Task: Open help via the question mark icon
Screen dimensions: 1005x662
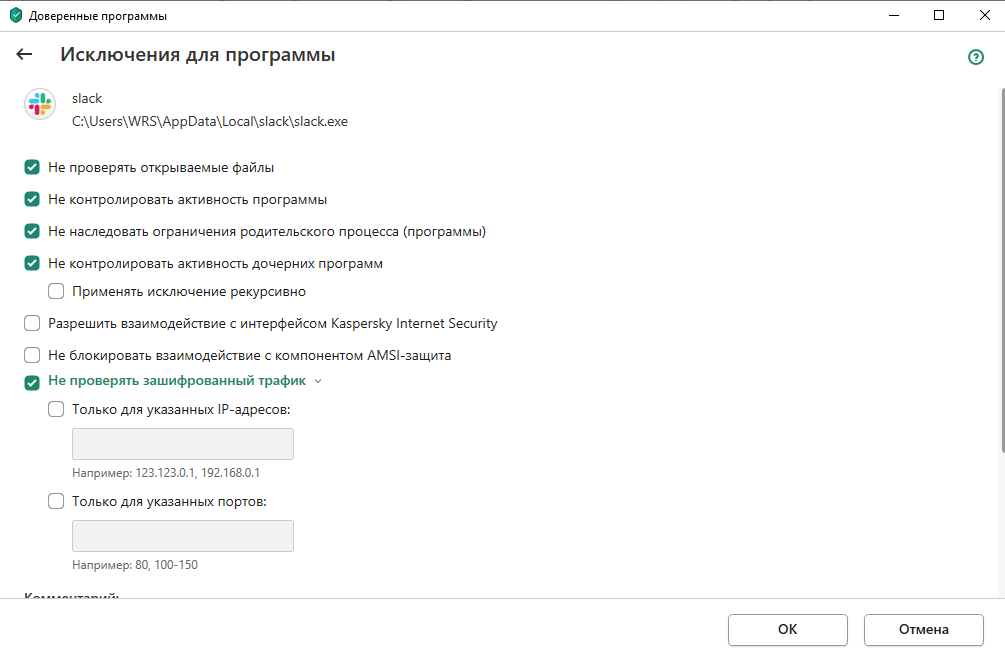Action: pyautogui.click(x=976, y=57)
